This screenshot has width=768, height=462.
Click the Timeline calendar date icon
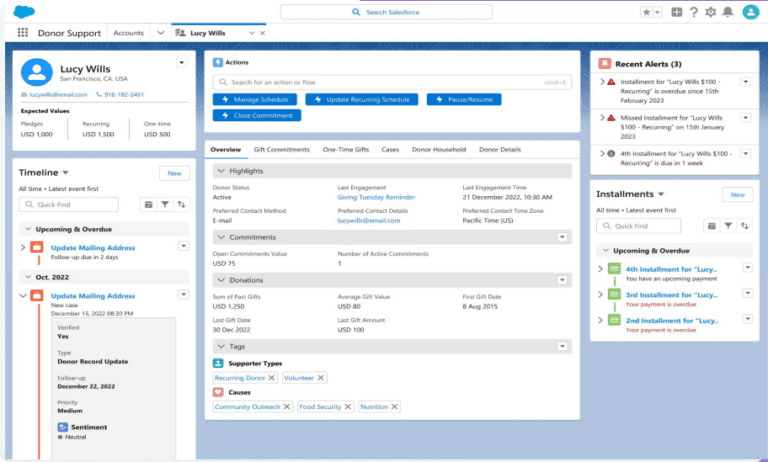148,204
